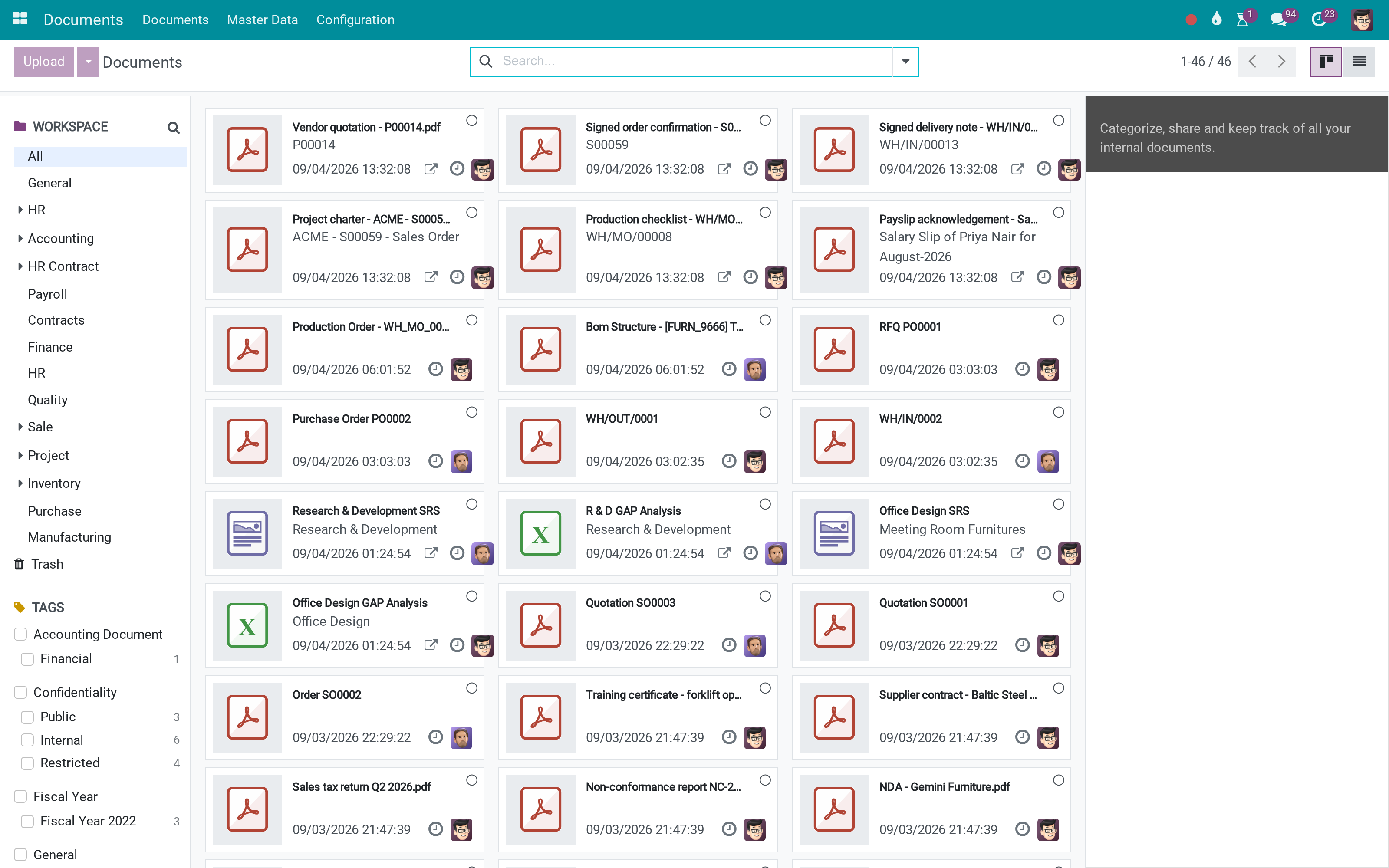Screen dimensions: 1389x868
Task: Select the Quality workspace
Action: point(48,400)
